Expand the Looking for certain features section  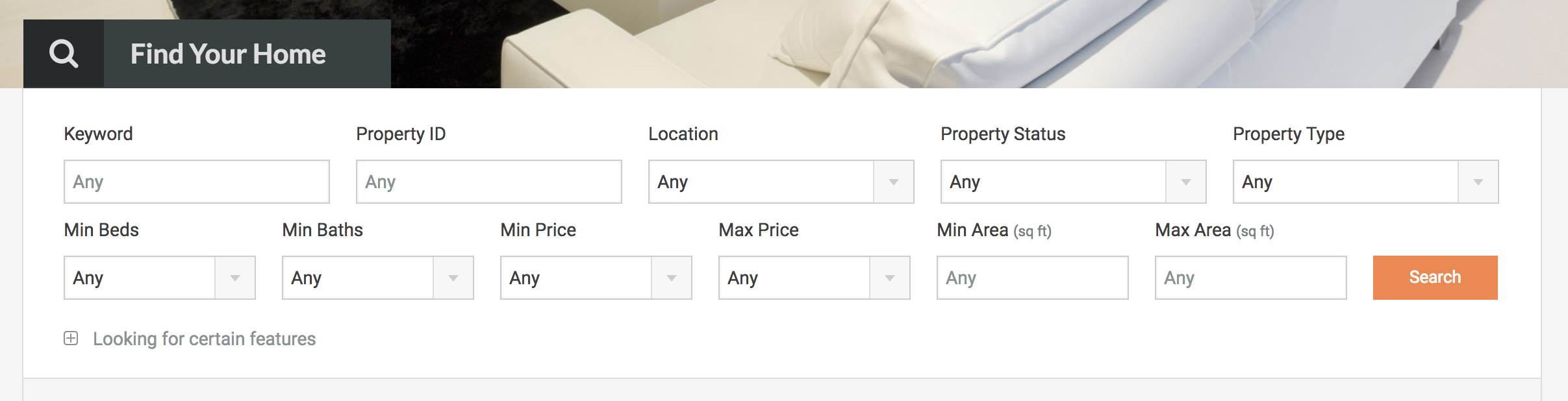[204, 338]
